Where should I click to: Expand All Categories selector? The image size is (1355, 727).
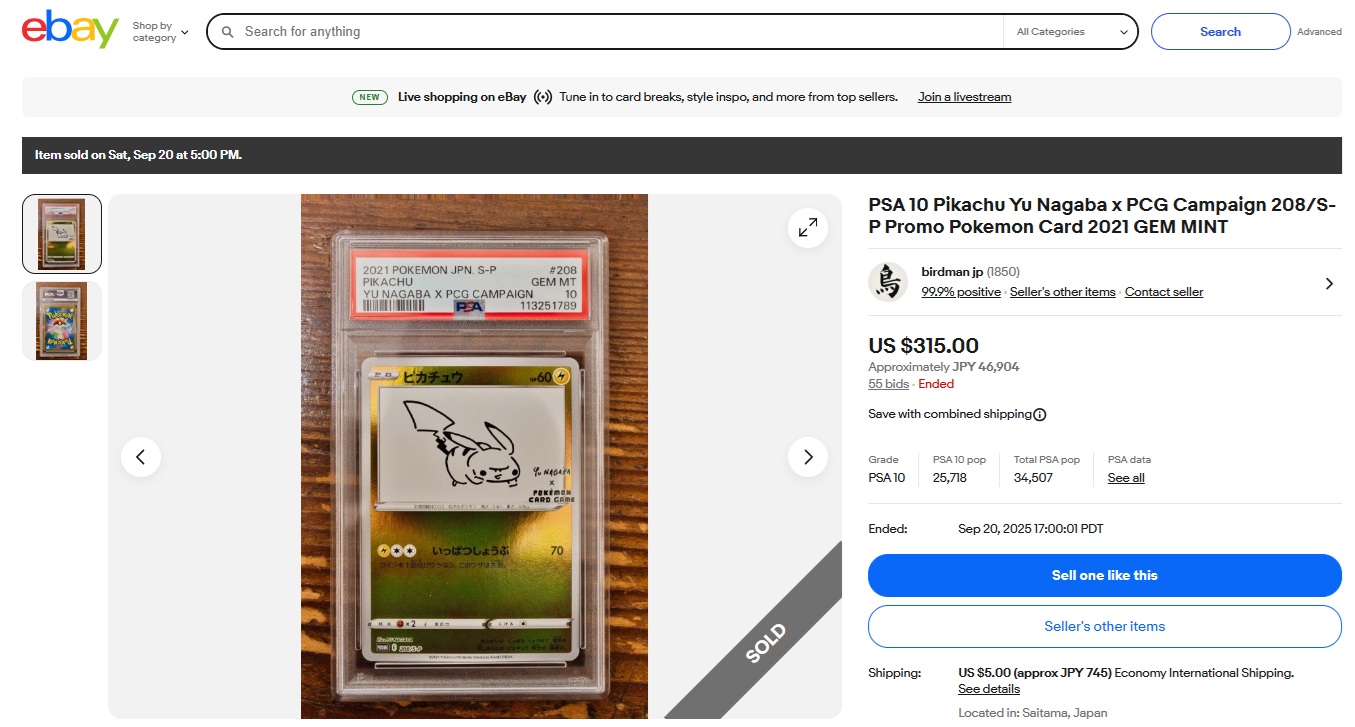[x=1071, y=32]
